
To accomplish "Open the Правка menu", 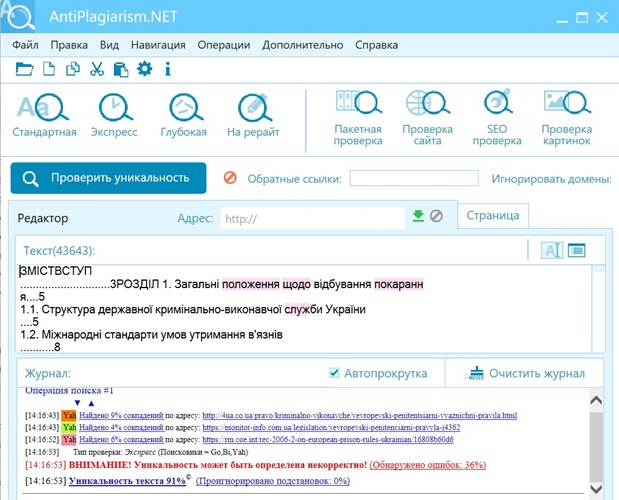I will click(x=69, y=45).
